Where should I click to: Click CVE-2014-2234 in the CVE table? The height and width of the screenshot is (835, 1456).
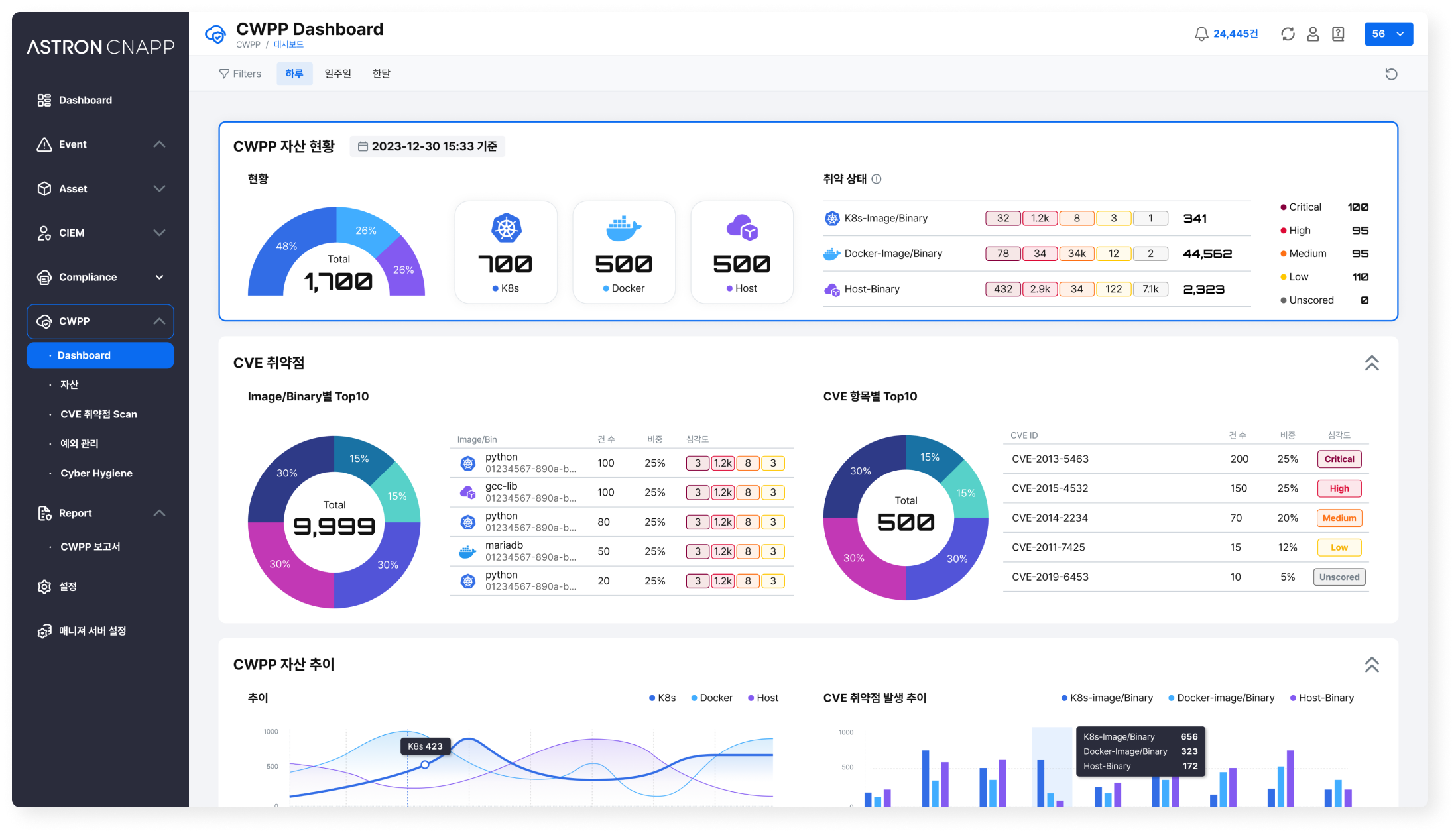[x=1050, y=518]
